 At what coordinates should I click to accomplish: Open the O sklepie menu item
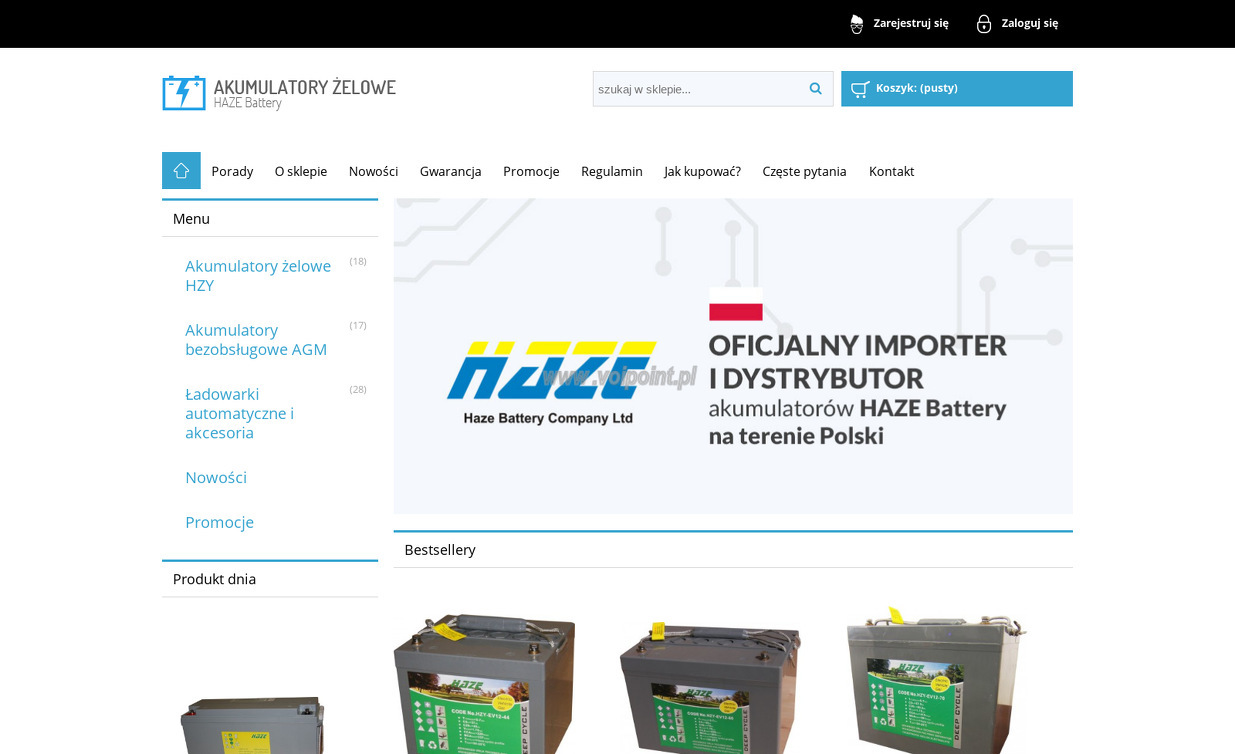tap(301, 171)
